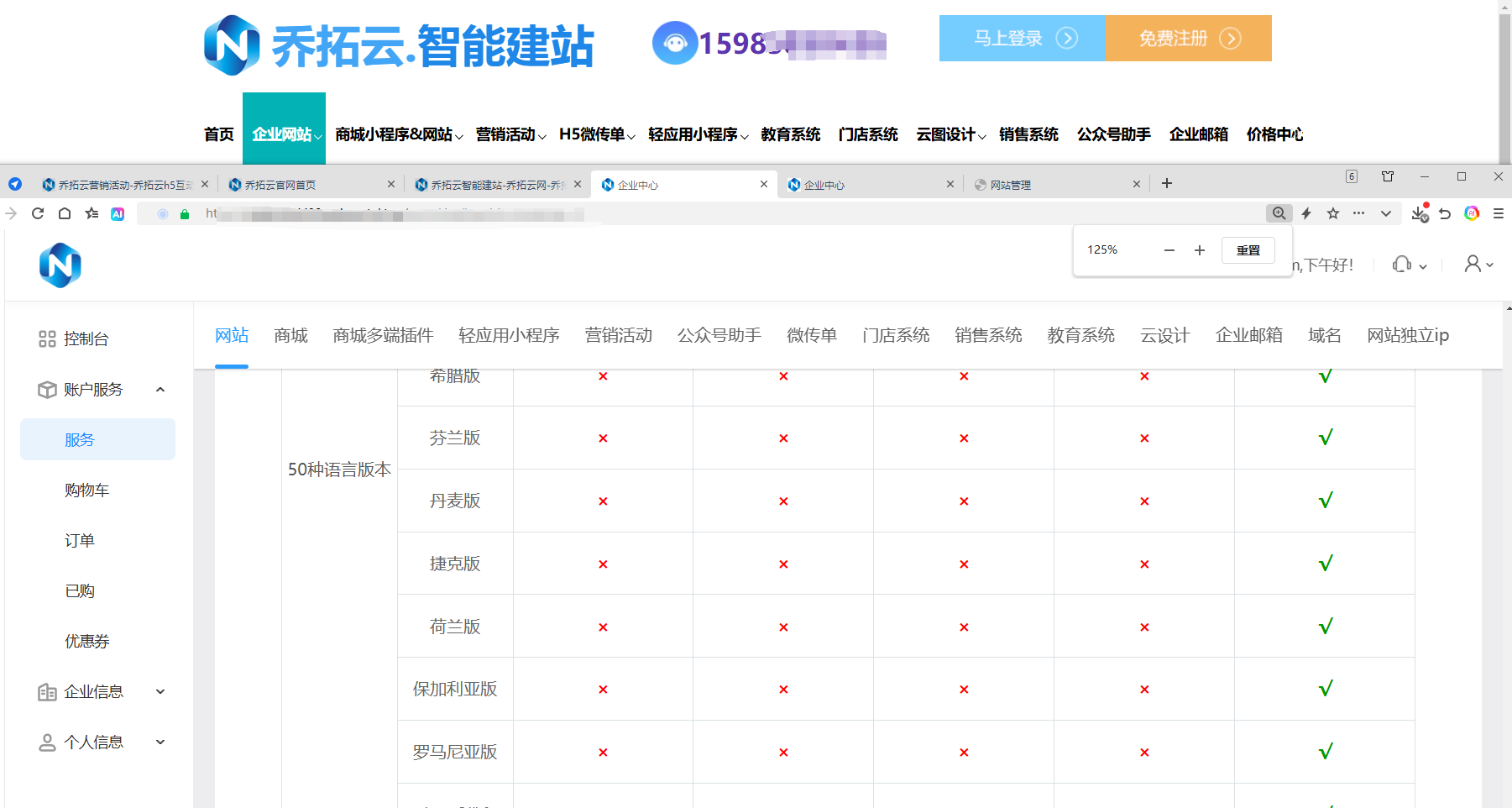Switch to the 商城 product tab
The image size is (1512, 808).
coord(290,335)
